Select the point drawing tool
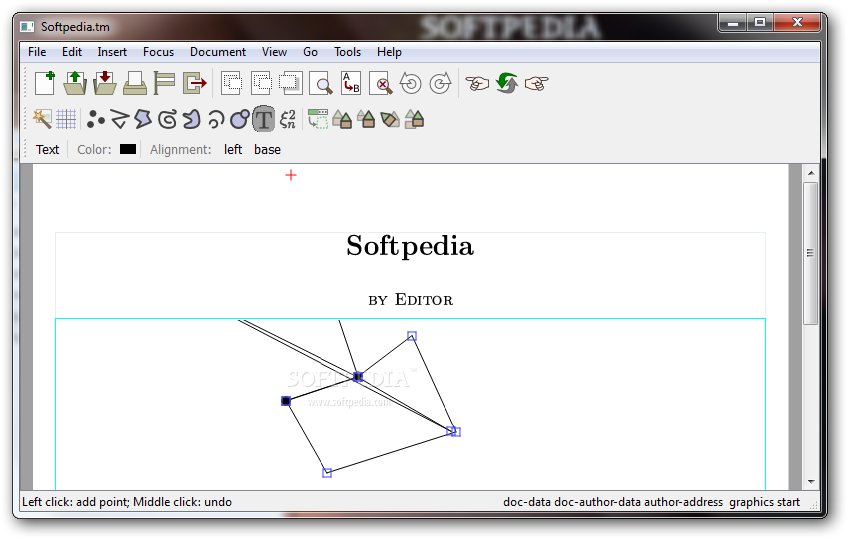This screenshot has height=539, width=848. coord(96,119)
